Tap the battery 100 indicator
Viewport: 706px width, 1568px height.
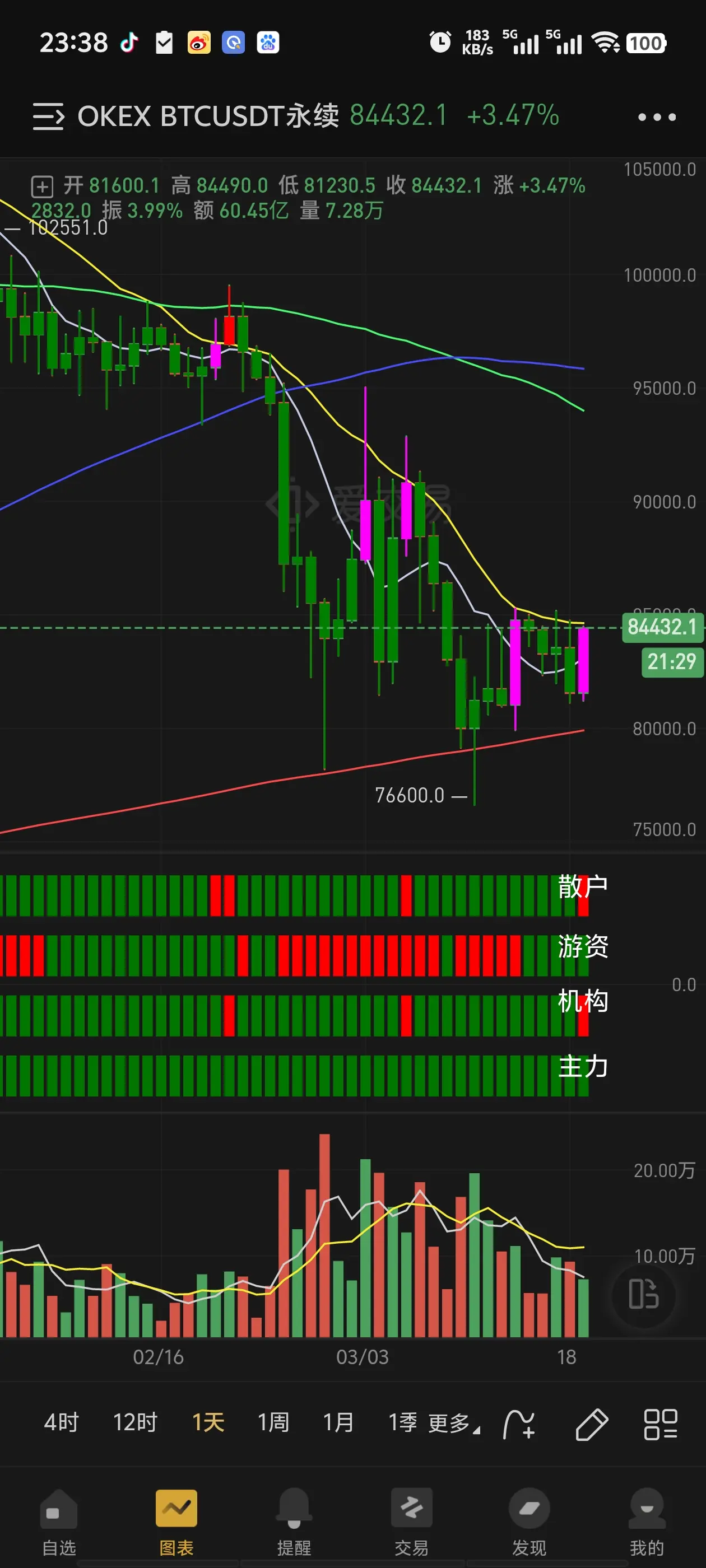[646, 43]
